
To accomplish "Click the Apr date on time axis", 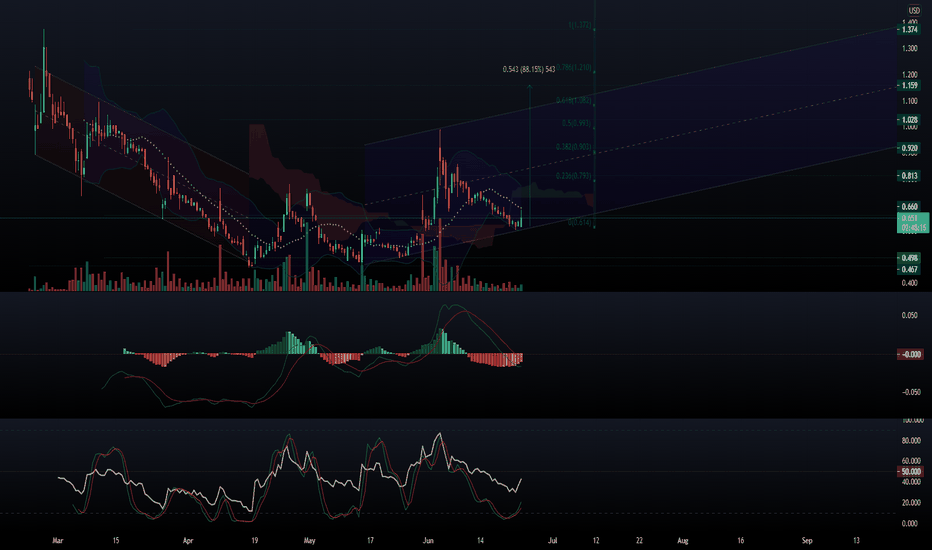I will click(x=188, y=541).
